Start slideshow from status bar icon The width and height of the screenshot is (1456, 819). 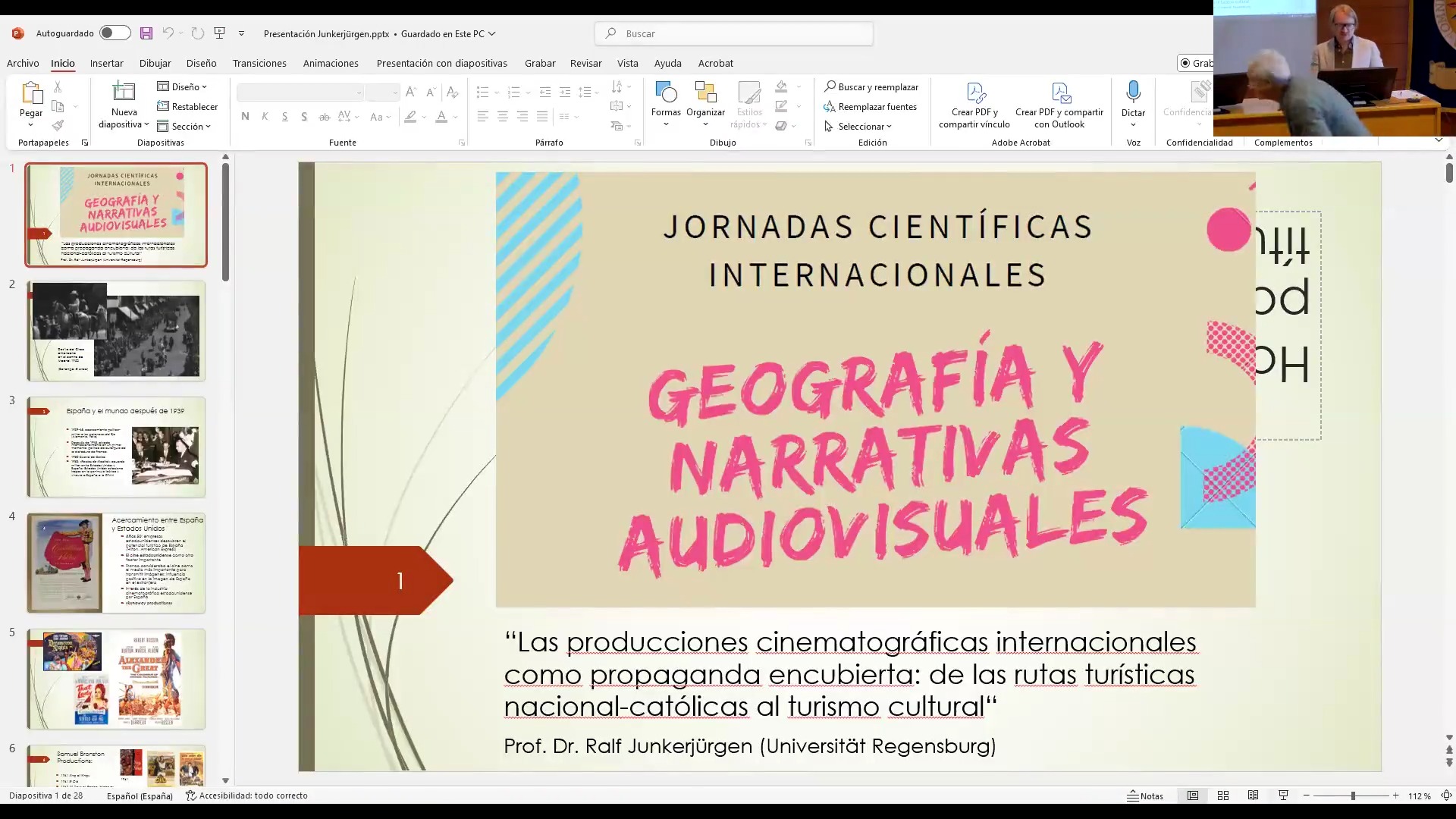point(1283,795)
